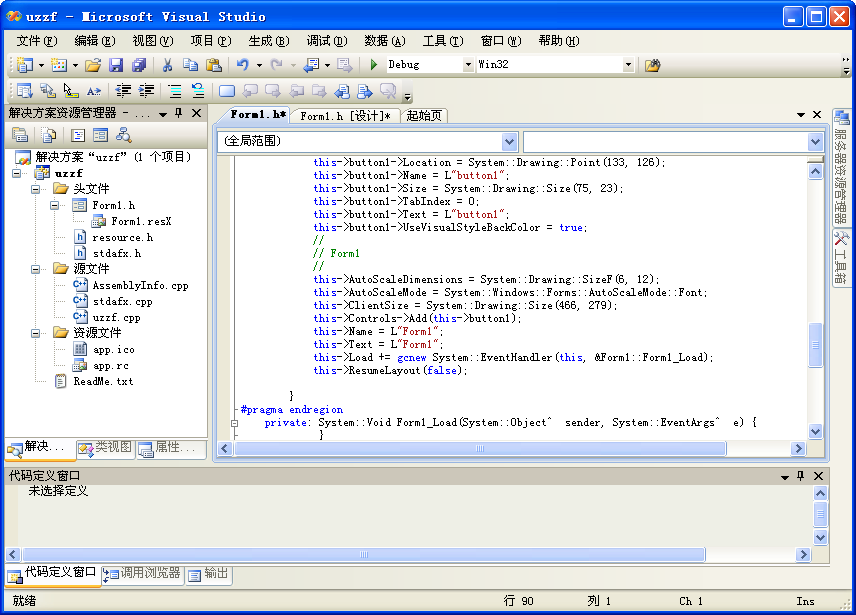Open the Win32 platform dropdown

[x=628, y=65]
